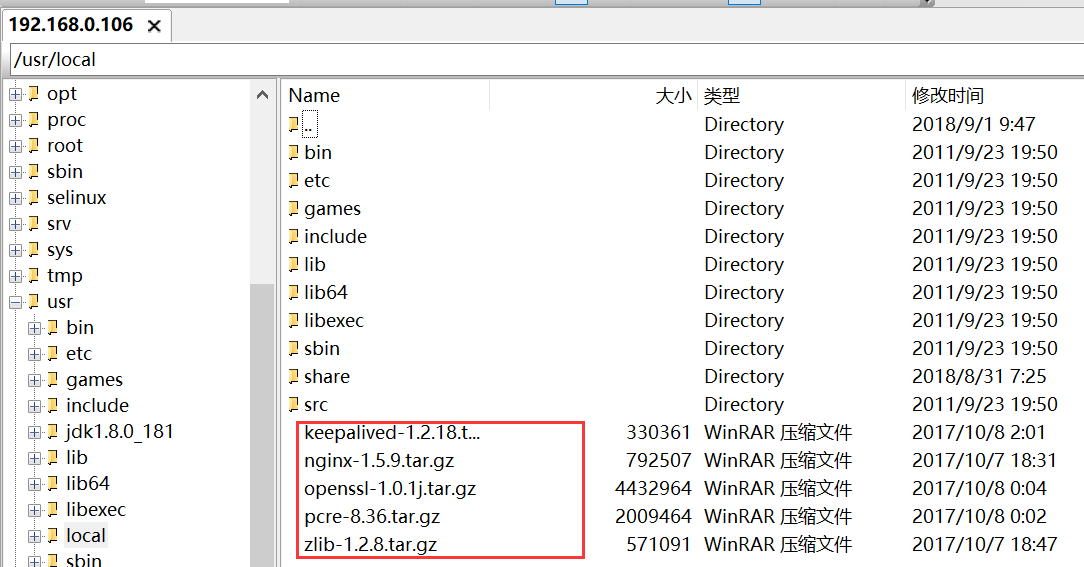This screenshot has width=1084, height=567.
Task: Click the games folder icon in file list
Action: pos(294,208)
